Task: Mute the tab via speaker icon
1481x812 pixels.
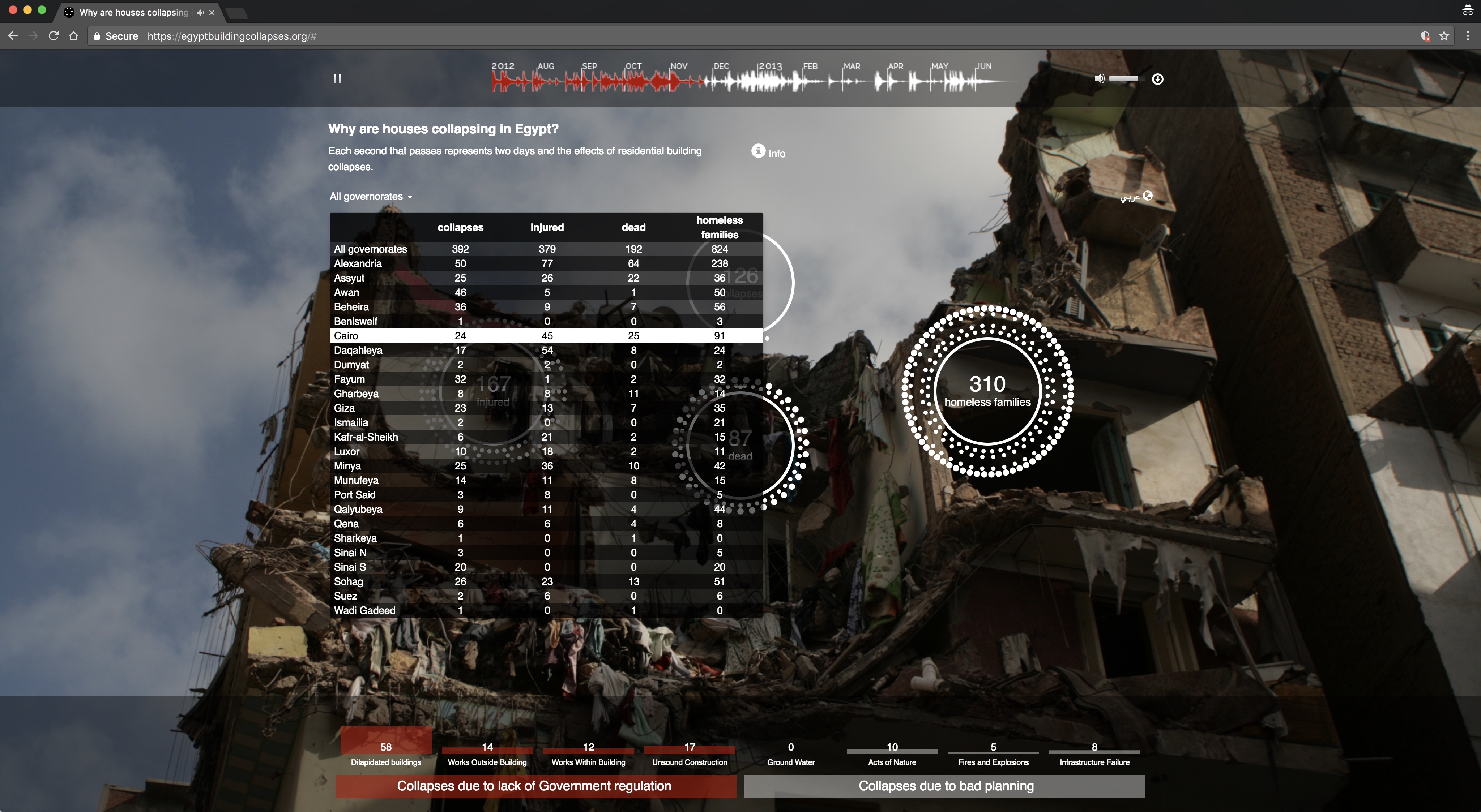Action: (200, 12)
